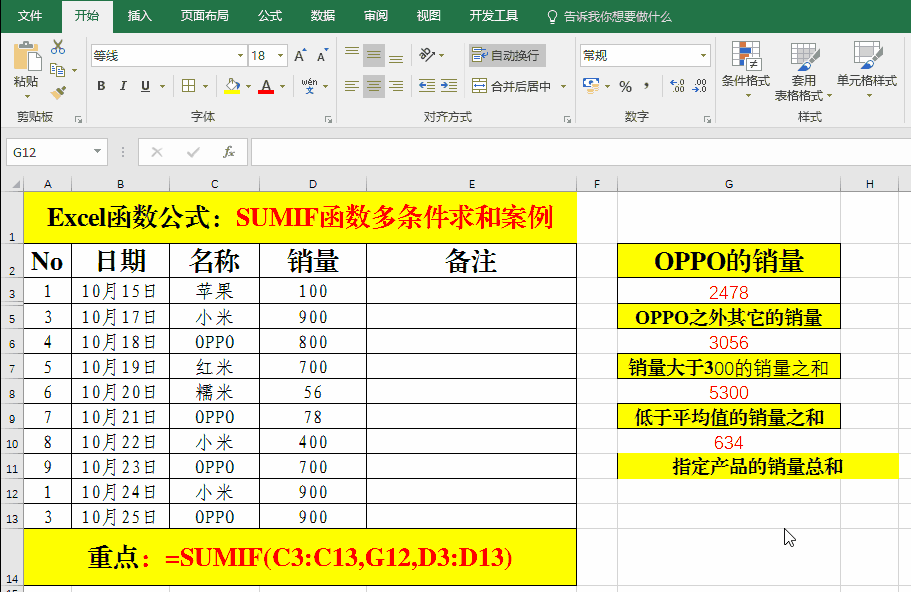Apply the red font color A
This screenshot has width=911, height=592.
pyautogui.click(x=266, y=86)
